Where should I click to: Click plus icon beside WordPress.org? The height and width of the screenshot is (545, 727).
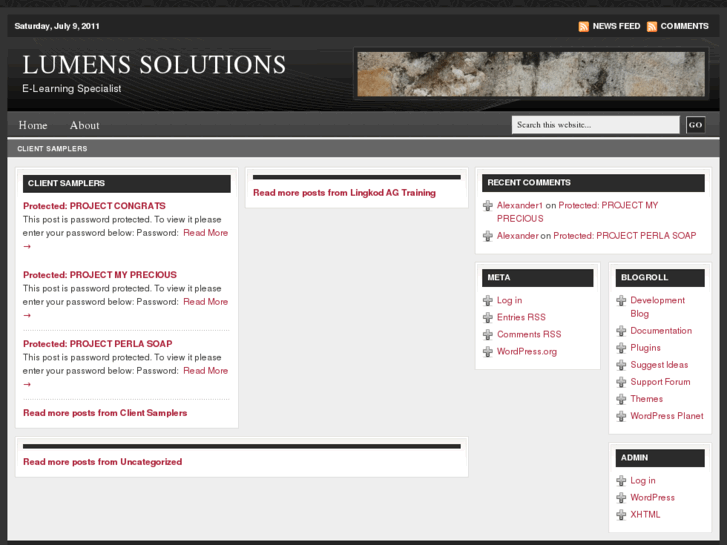pyautogui.click(x=488, y=352)
